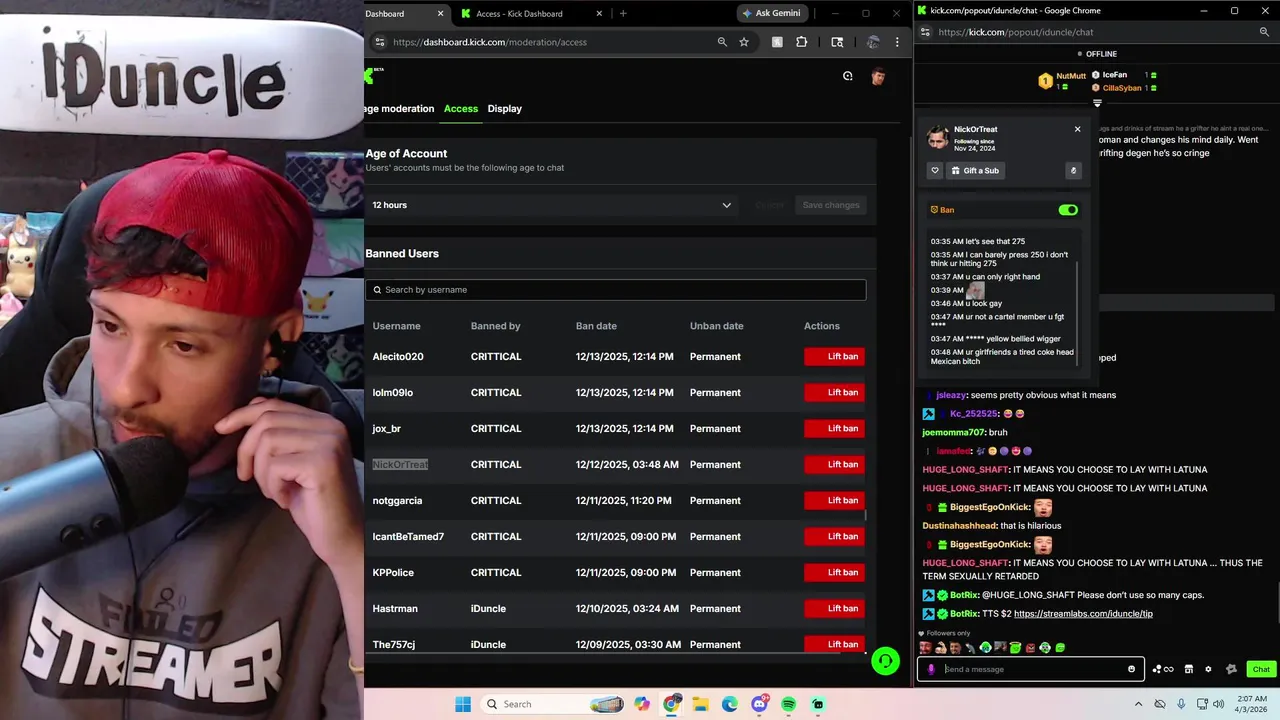Screen dimensions: 1280x720
Task: Open chat settings gear icon
Action: 1208,669
